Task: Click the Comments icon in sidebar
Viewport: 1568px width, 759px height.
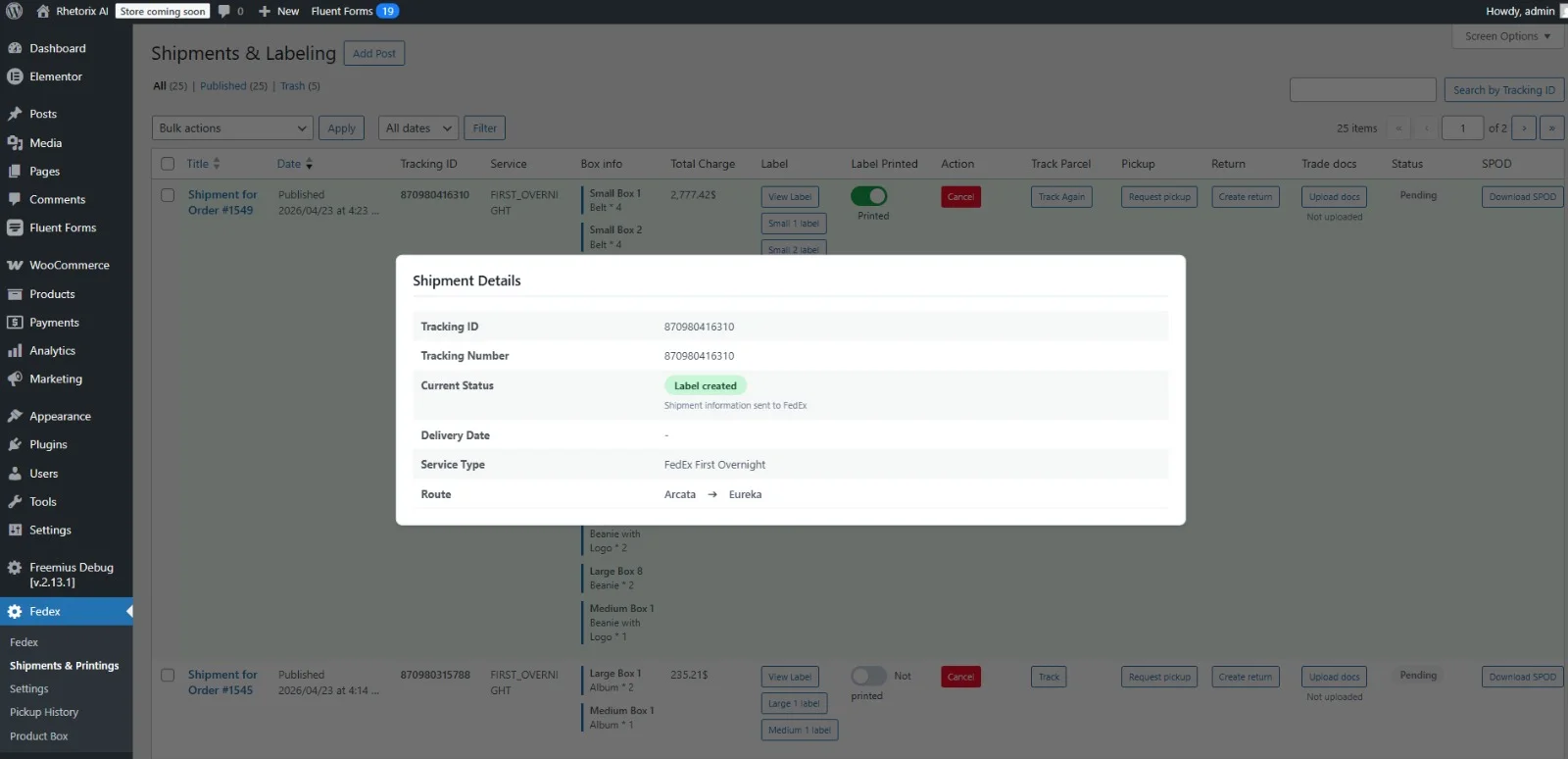Action: point(15,199)
